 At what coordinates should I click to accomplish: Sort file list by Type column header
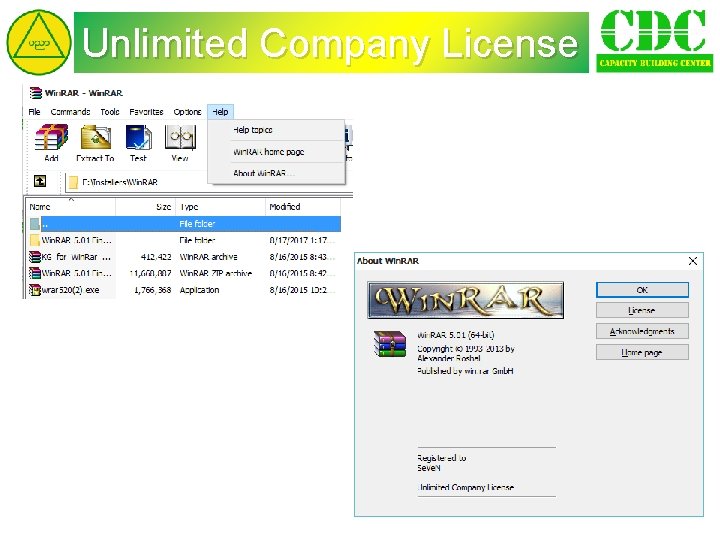(x=220, y=207)
